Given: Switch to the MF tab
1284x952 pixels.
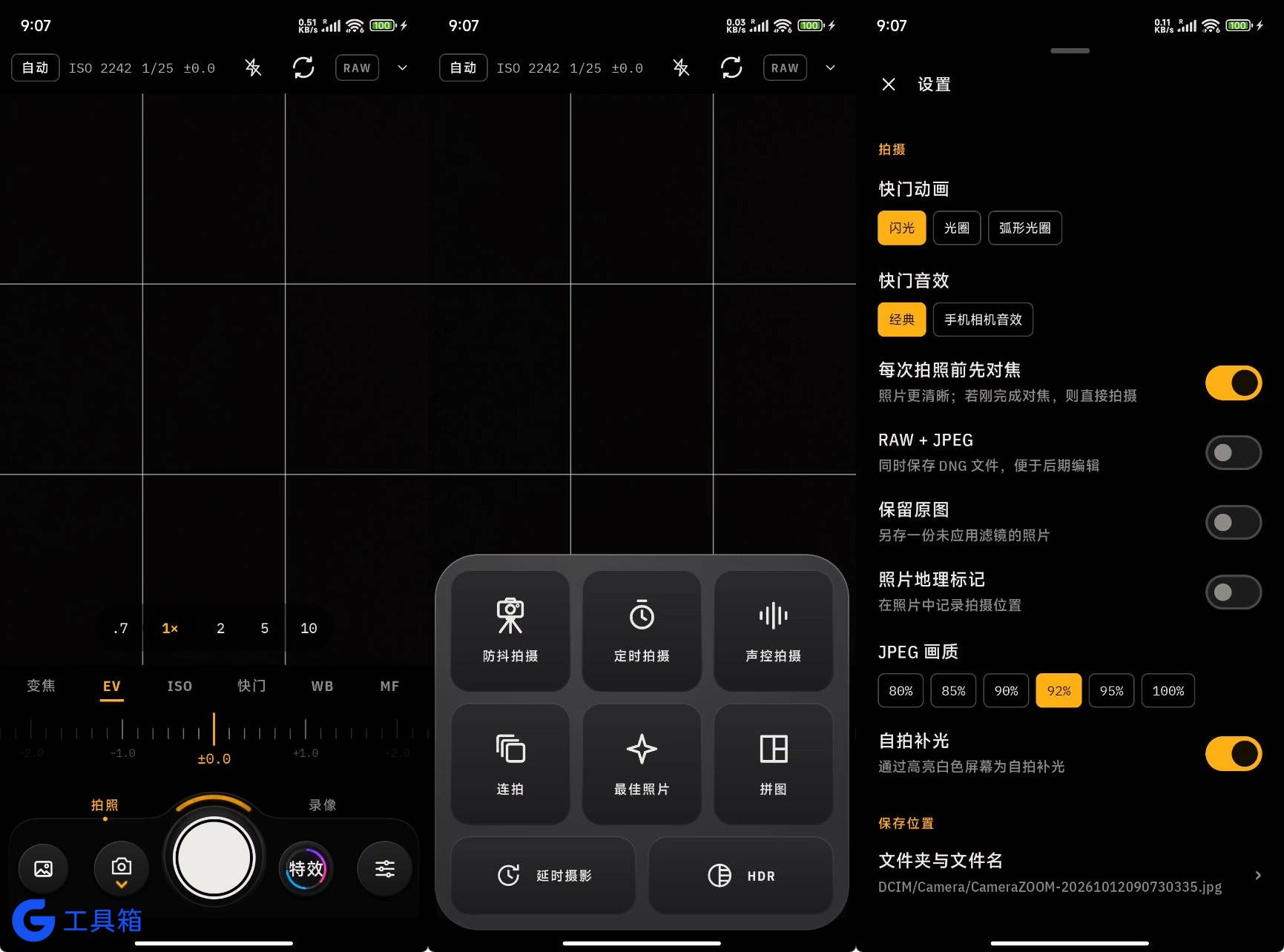Looking at the screenshot, I should [389, 686].
